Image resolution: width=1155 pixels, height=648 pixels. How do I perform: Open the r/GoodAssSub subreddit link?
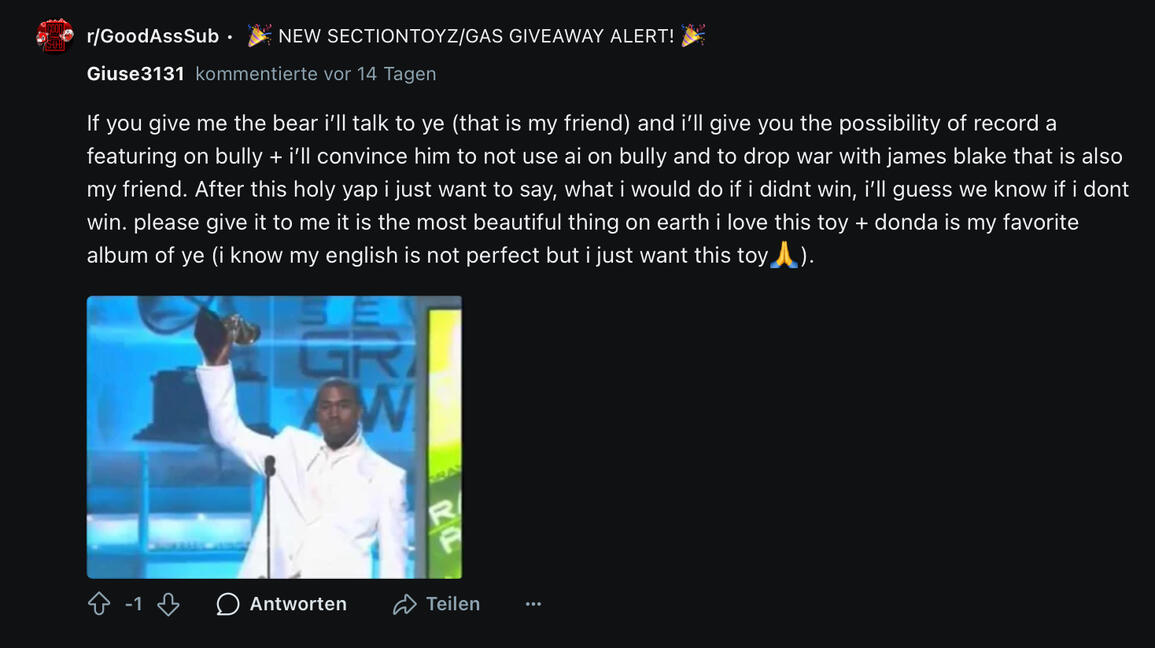point(153,36)
